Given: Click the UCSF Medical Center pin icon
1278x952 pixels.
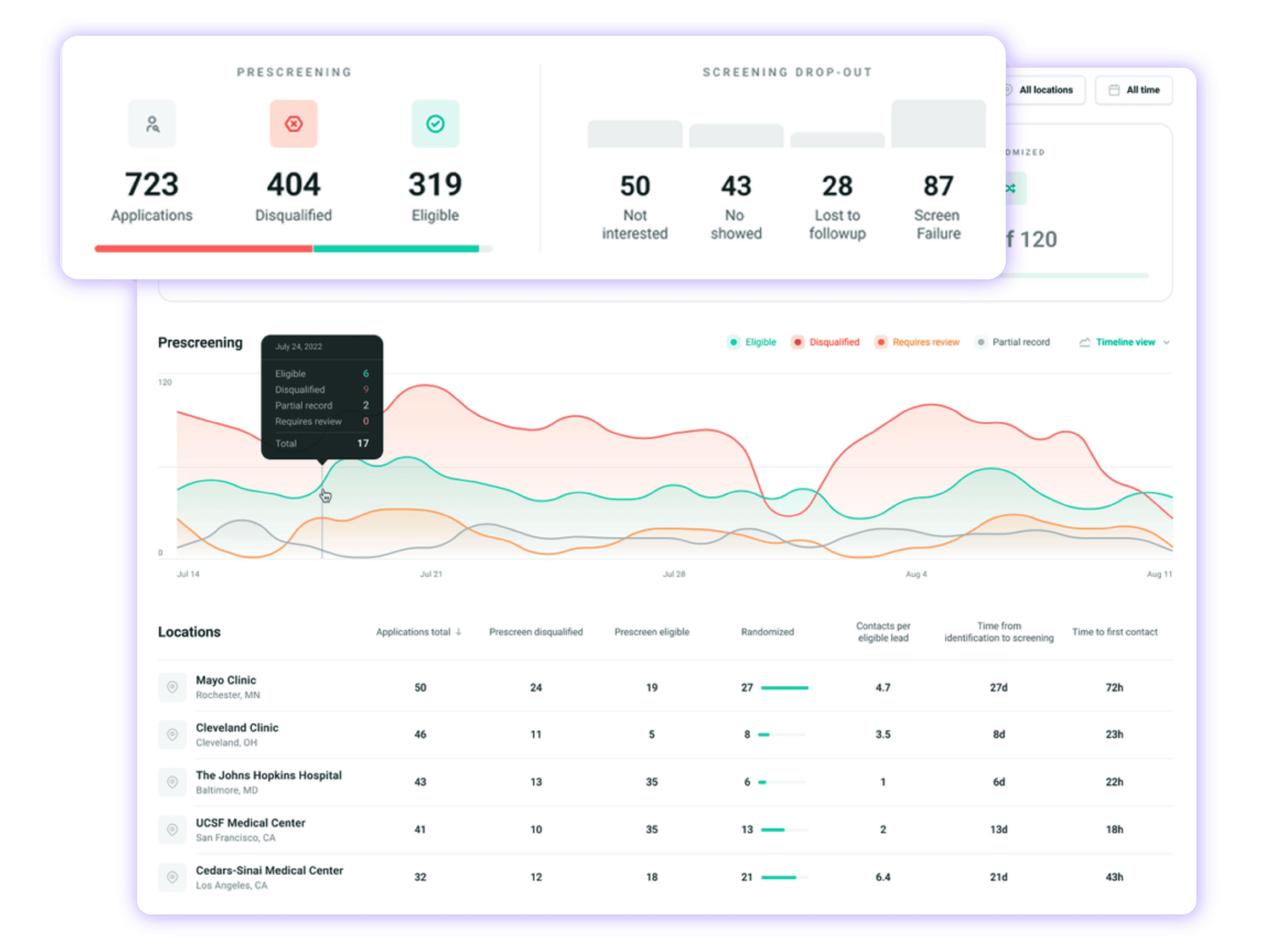Looking at the screenshot, I should (172, 829).
